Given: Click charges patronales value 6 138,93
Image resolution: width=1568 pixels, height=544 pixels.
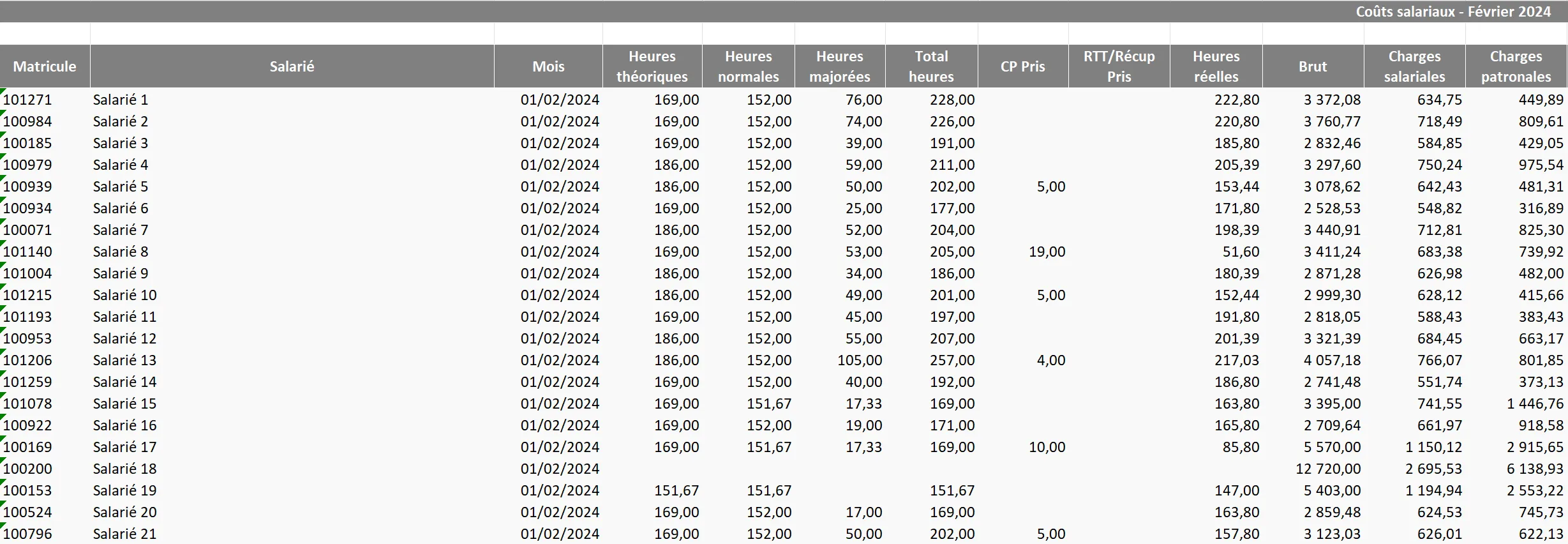Looking at the screenshot, I should [x=1535, y=469].
